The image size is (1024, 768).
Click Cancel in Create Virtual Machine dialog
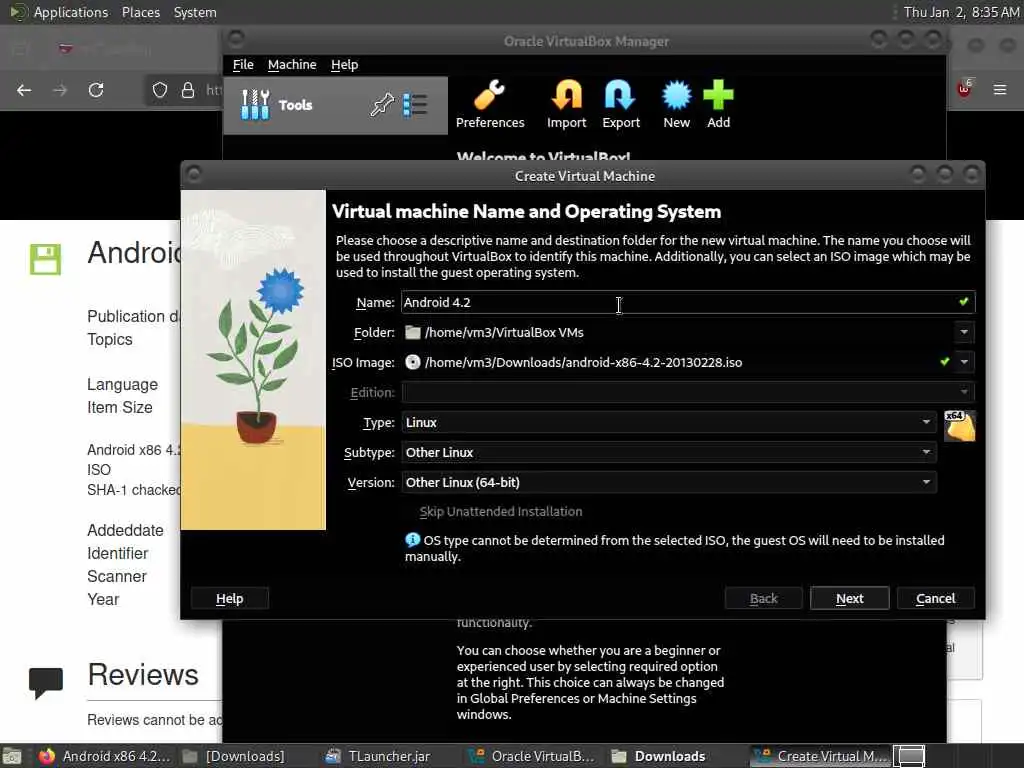coord(936,598)
